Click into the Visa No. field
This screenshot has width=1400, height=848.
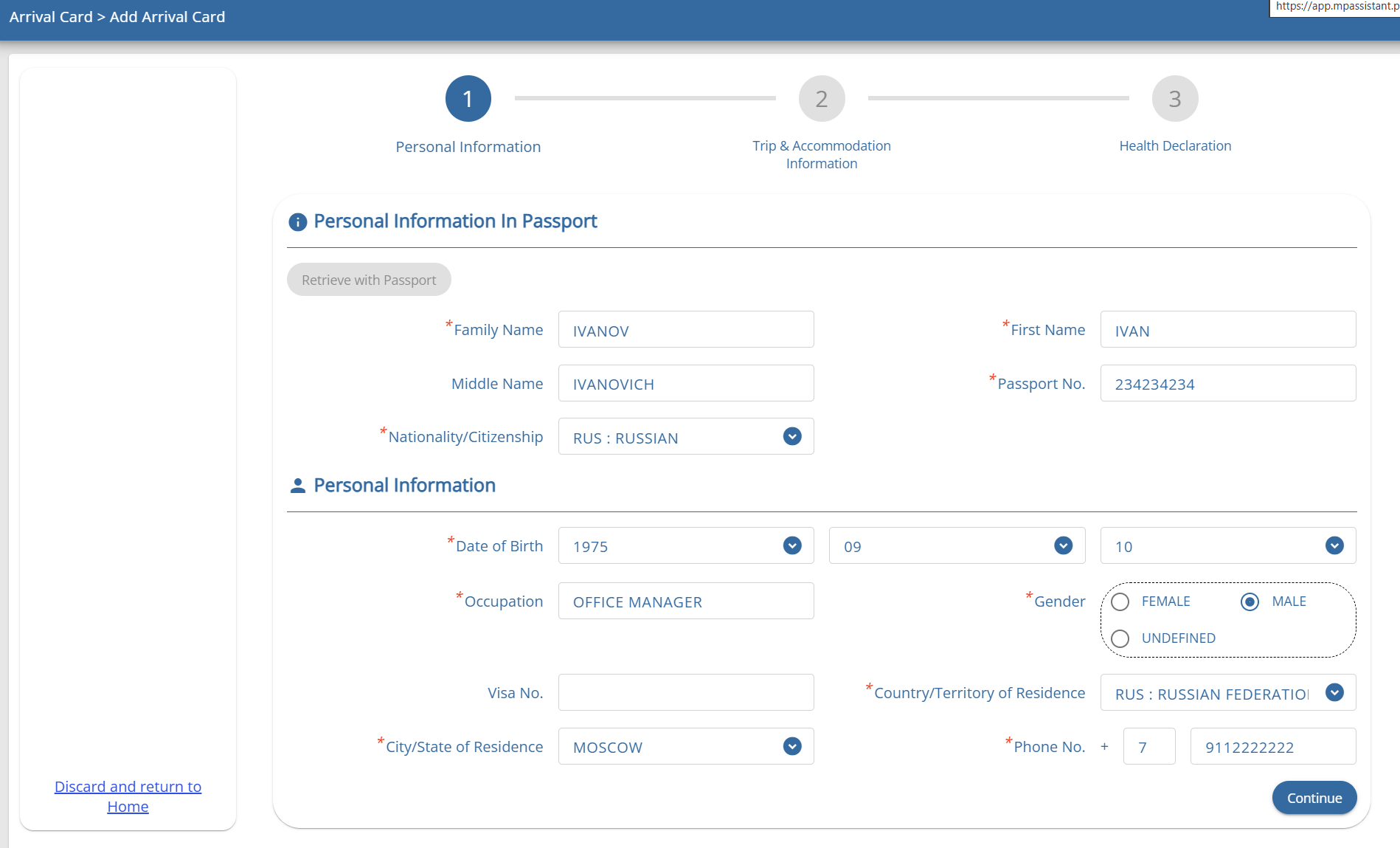tap(685, 693)
